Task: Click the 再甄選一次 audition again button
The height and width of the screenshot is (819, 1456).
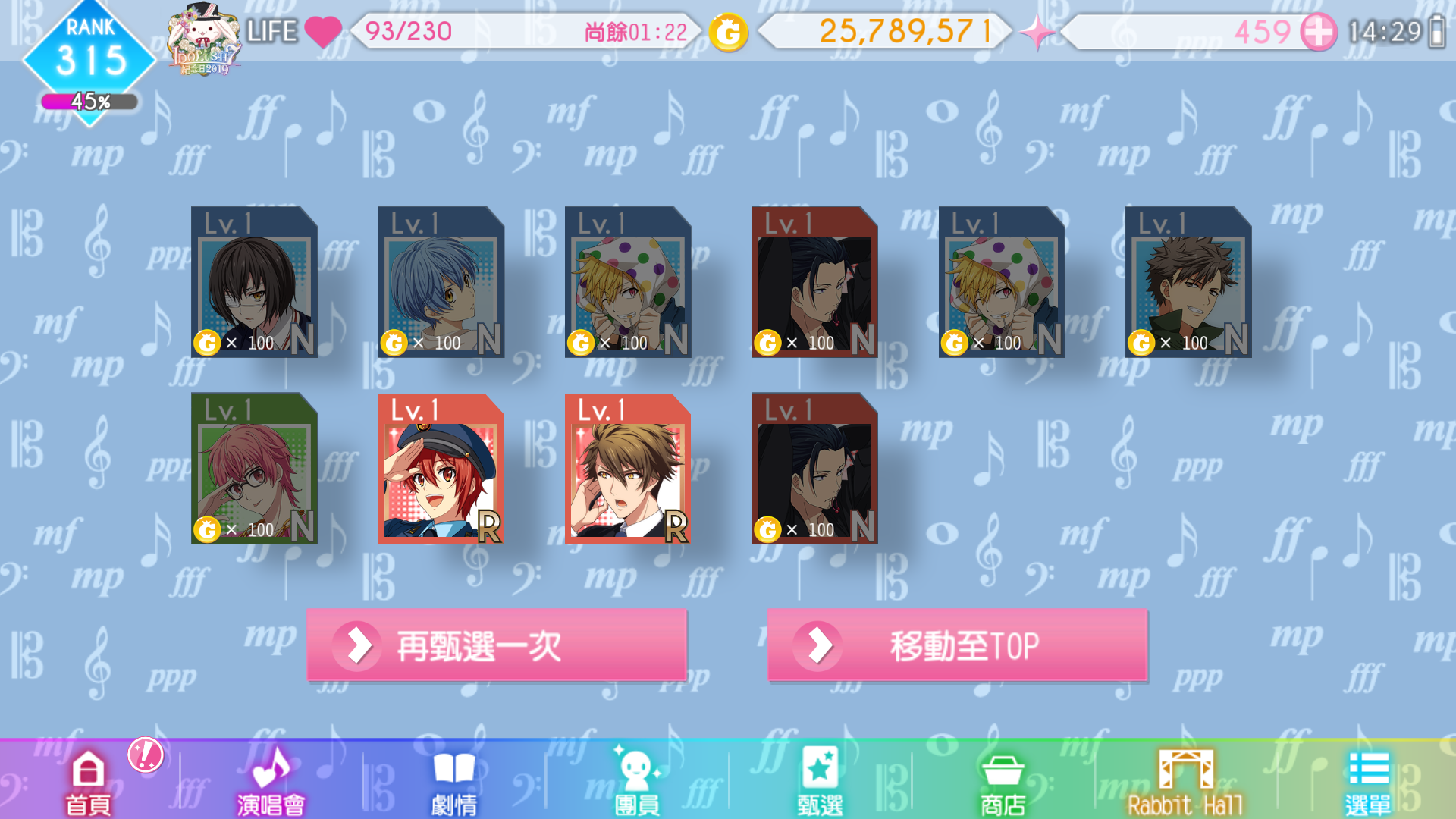Action: click(x=497, y=646)
